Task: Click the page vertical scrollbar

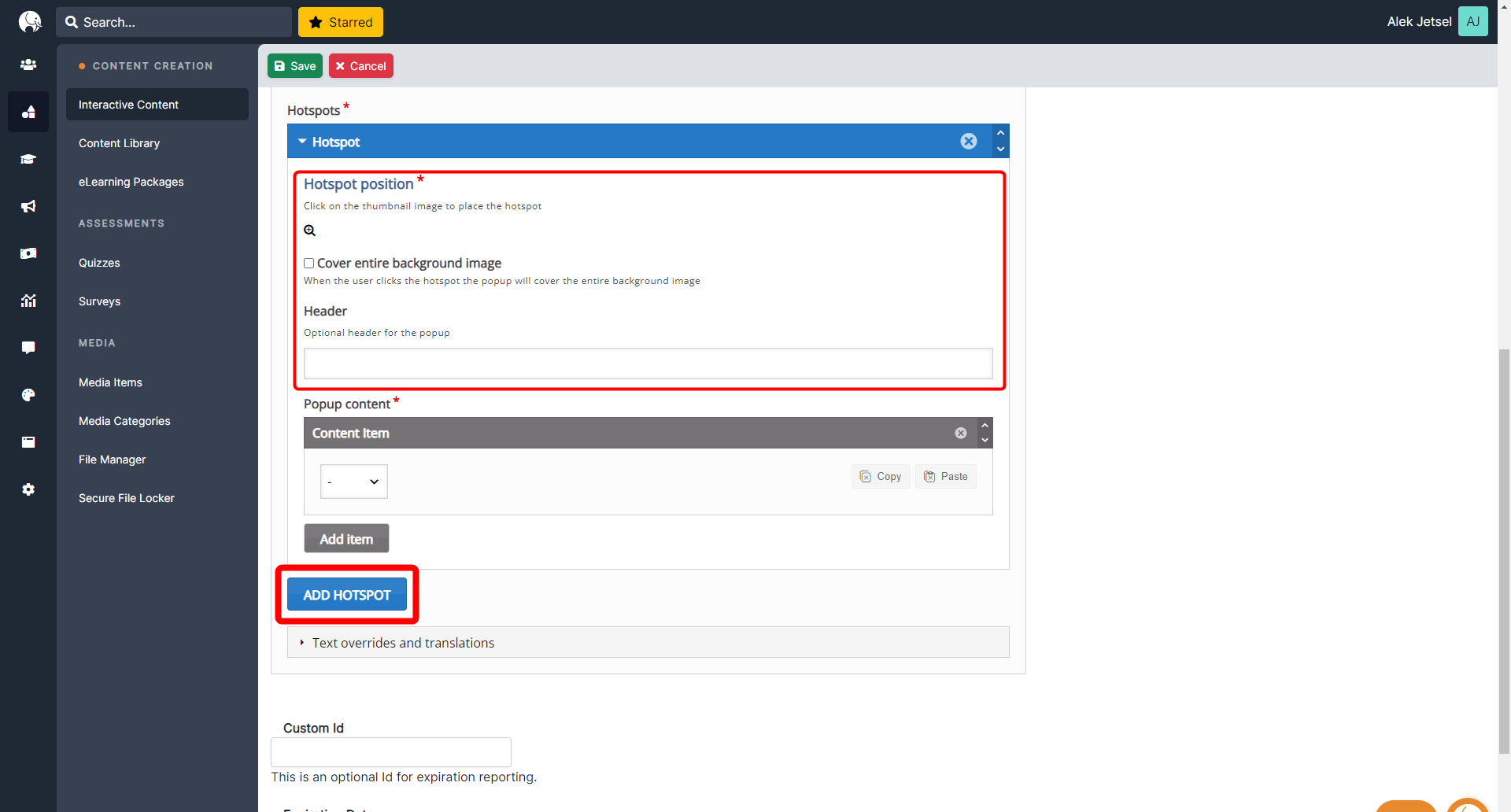Action: (1504, 551)
